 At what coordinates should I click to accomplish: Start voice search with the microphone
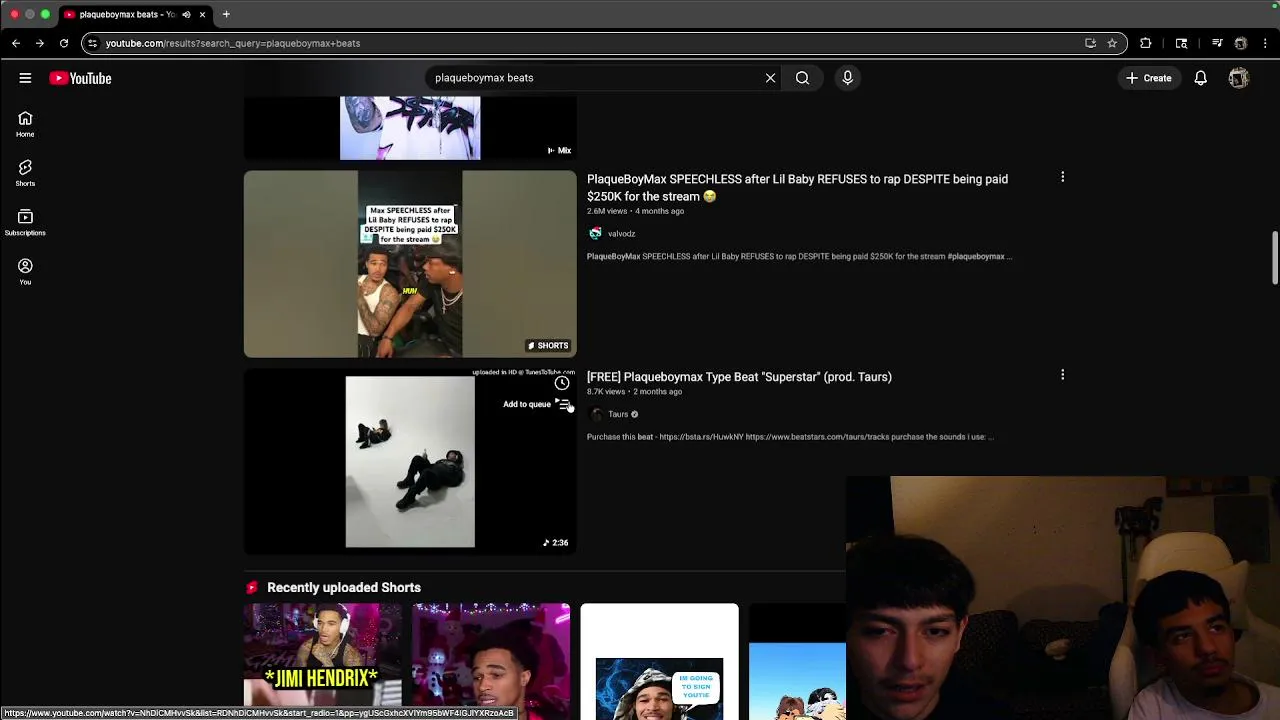tap(847, 78)
